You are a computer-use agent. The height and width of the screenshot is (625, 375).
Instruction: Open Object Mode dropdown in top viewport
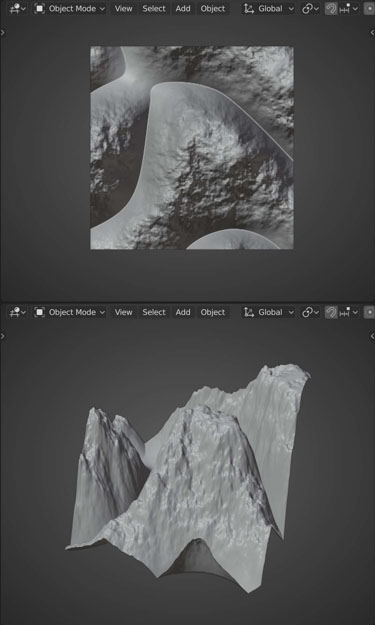point(70,8)
